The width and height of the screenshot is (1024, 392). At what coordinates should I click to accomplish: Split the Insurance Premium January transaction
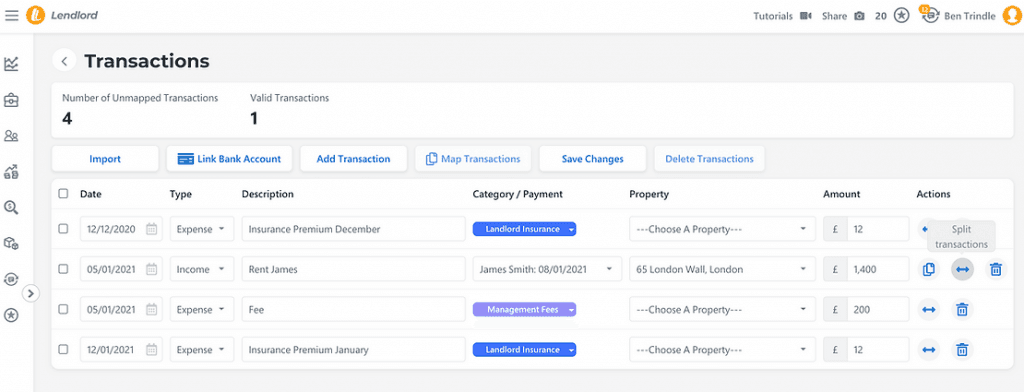929,350
